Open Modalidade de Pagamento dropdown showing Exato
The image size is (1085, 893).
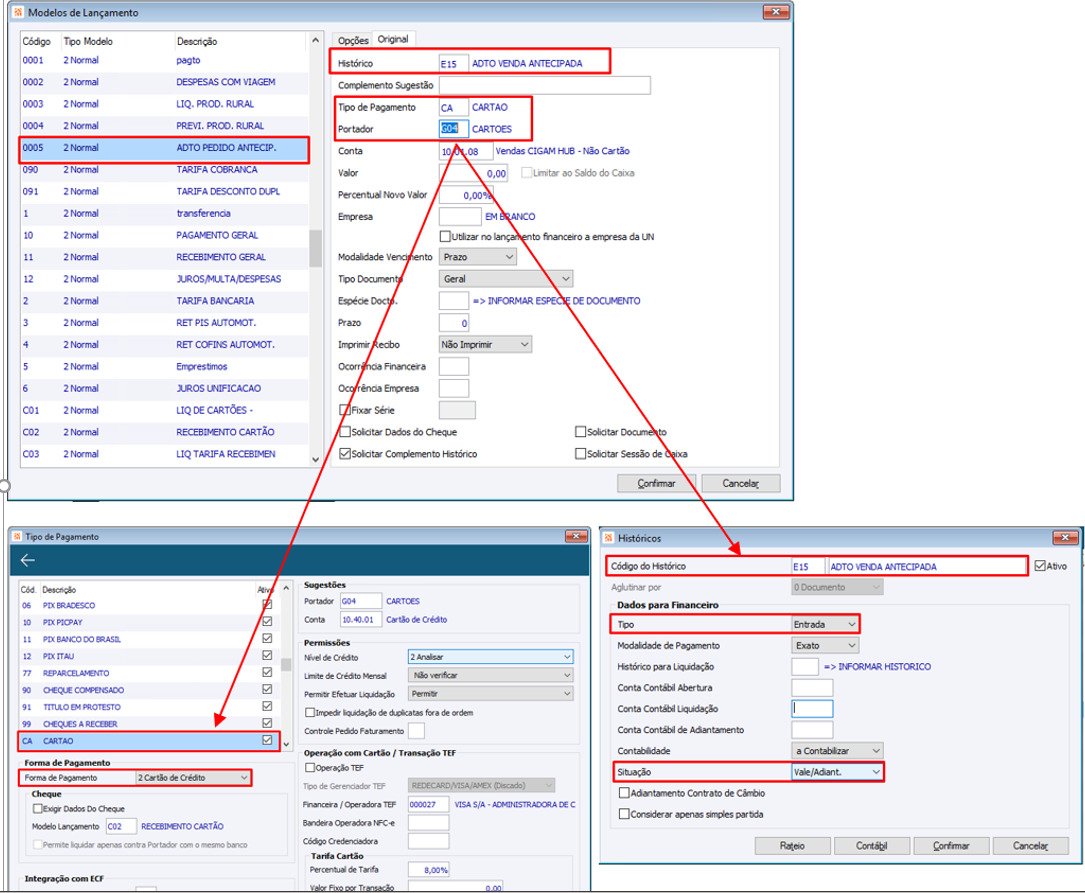click(x=825, y=645)
